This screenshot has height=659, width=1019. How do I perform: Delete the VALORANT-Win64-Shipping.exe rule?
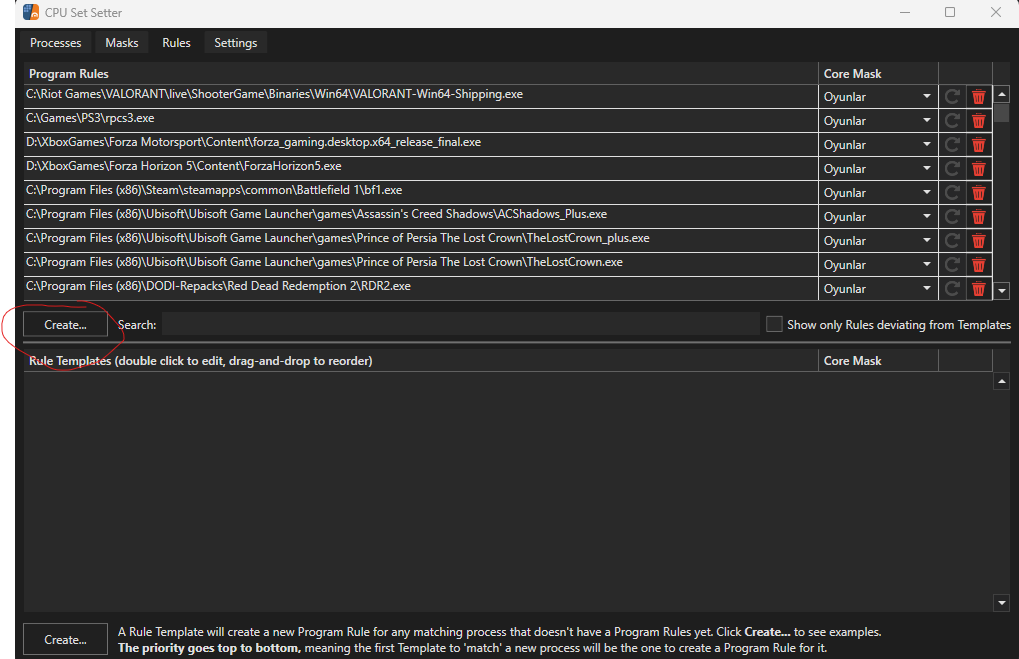click(978, 97)
